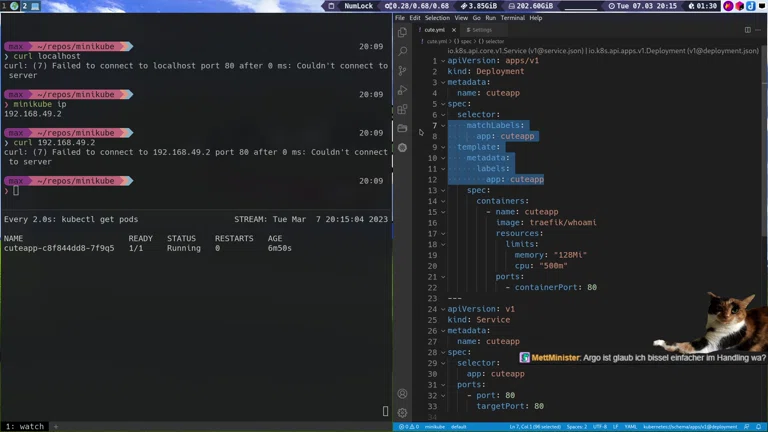Click the Accounts icon in activity bar
The width and height of the screenshot is (768, 432).
[x=402, y=394]
